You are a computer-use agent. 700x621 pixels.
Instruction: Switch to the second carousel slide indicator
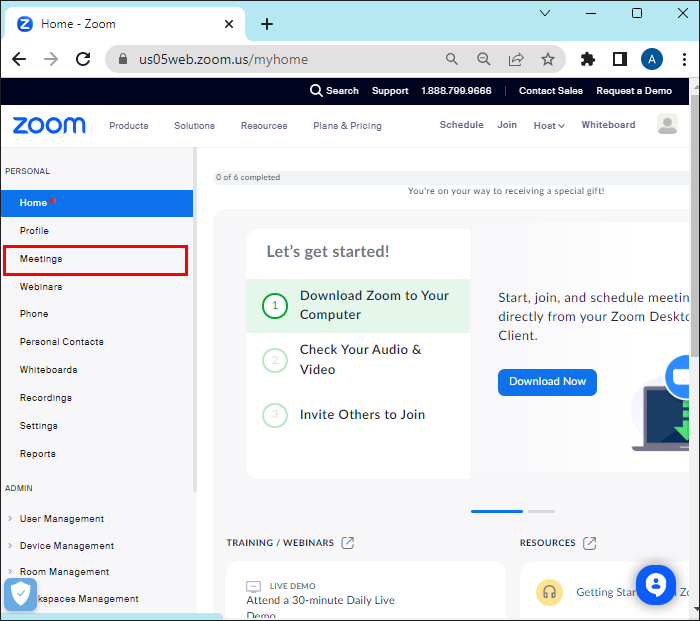coord(542,512)
